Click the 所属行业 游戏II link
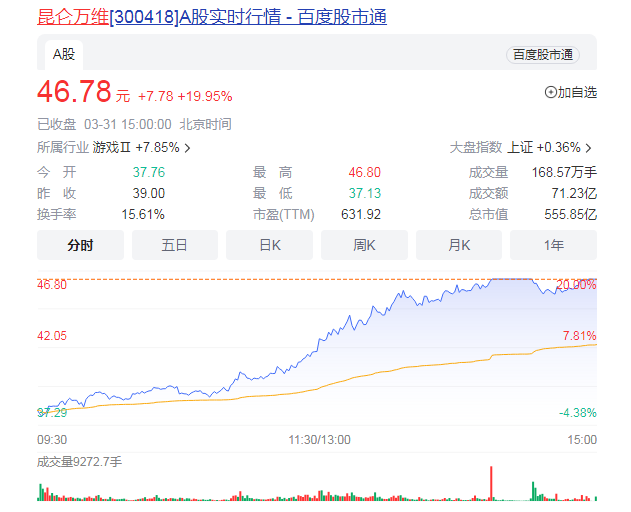 136,147
